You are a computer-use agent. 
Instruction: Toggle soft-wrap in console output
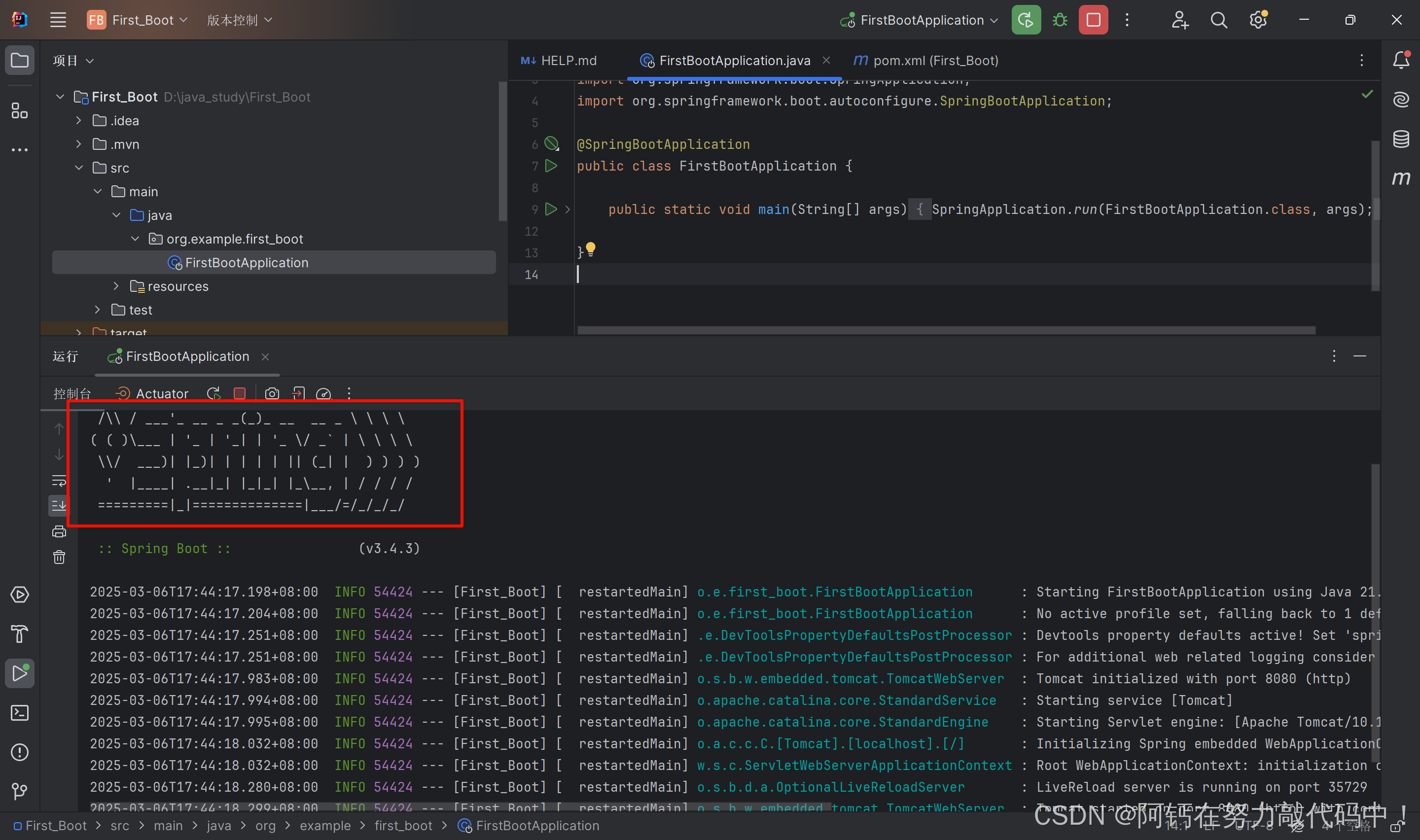pyautogui.click(x=59, y=481)
